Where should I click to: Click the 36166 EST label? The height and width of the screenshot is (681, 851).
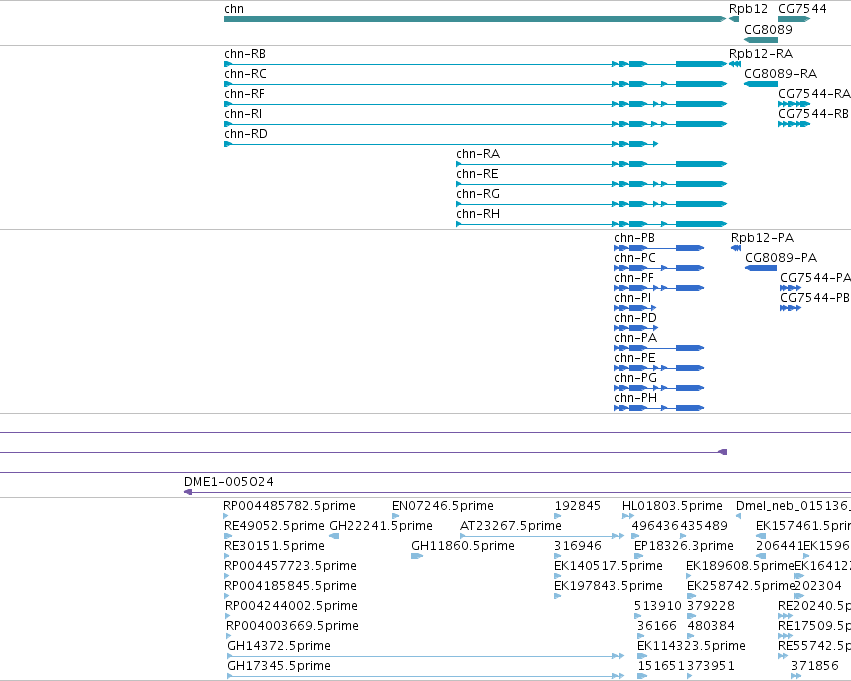pyautogui.click(x=657, y=626)
